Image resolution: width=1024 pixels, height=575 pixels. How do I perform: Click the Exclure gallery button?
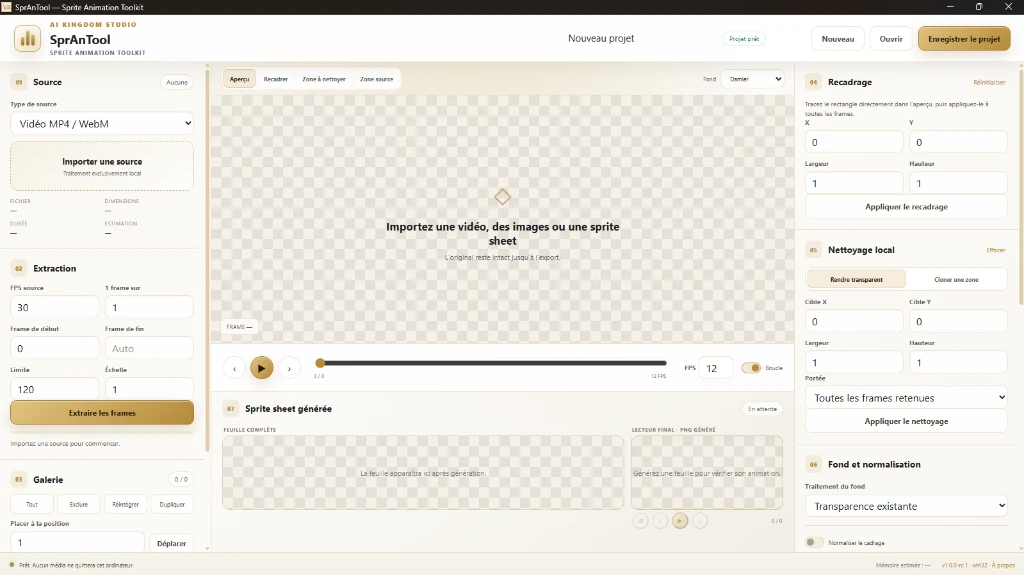point(78,504)
